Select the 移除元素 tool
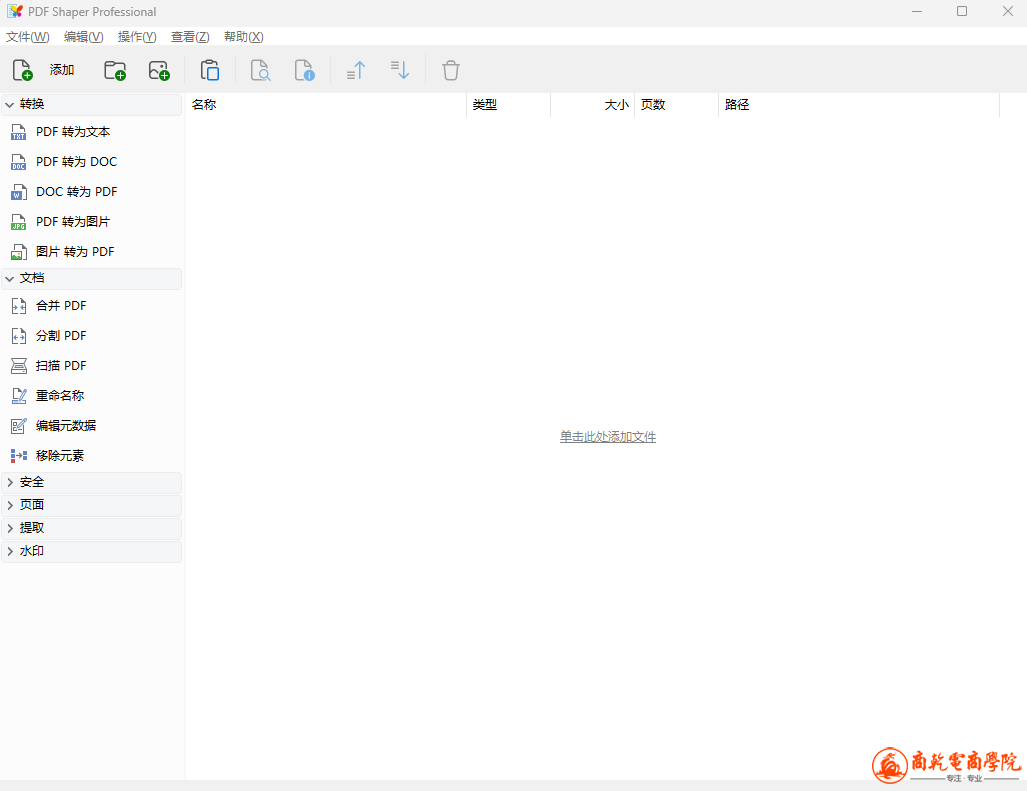 (x=60, y=456)
